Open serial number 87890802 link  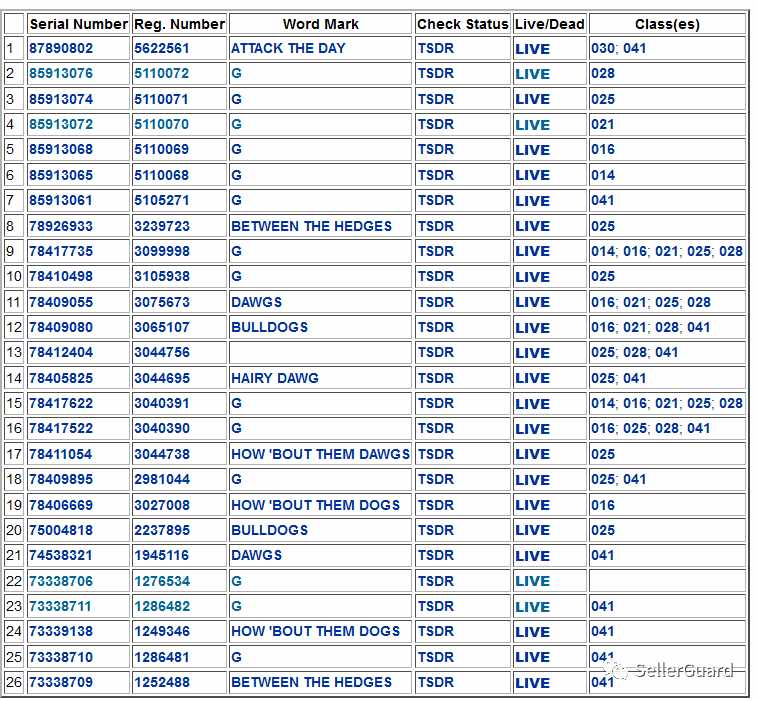pyautogui.click(x=61, y=48)
